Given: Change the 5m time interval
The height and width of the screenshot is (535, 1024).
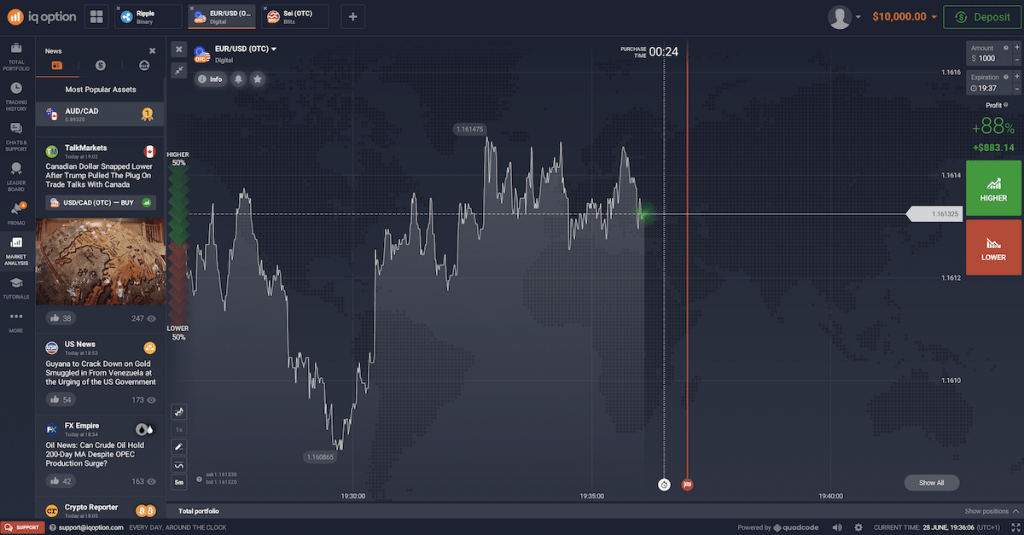Looking at the screenshot, I should 179,483.
